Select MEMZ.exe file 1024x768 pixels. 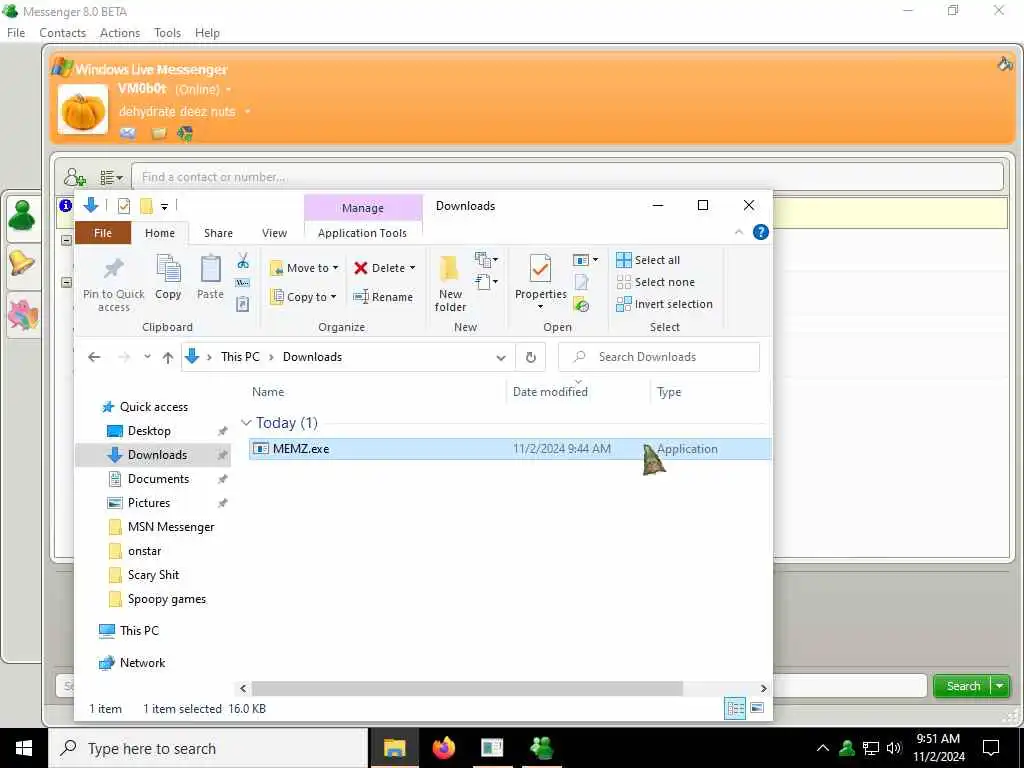pyautogui.click(x=509, y=449)
